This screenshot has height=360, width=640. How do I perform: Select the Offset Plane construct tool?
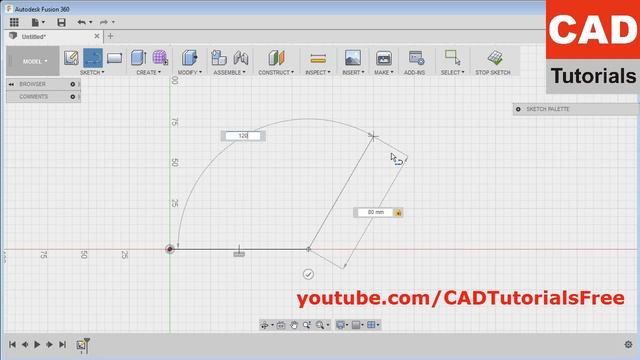[276, 58]
